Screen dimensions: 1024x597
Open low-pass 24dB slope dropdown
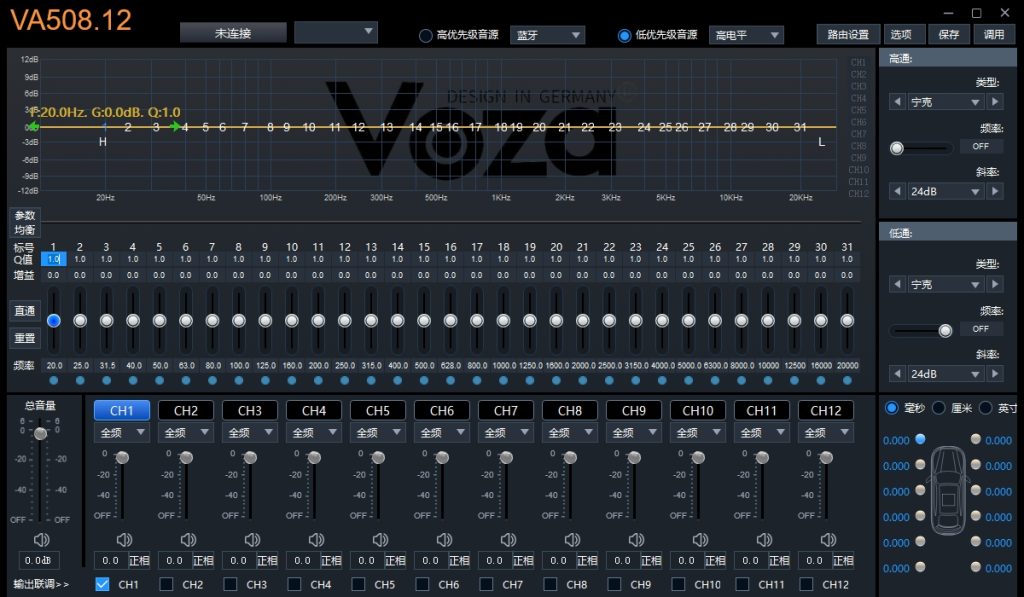pos(946,374)
